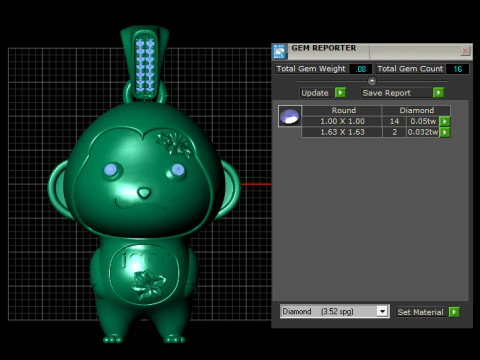This screenshot has width=480, height=360.
Task: Select the left eye gem on the monkey
Action: click(x=110, y=170)
